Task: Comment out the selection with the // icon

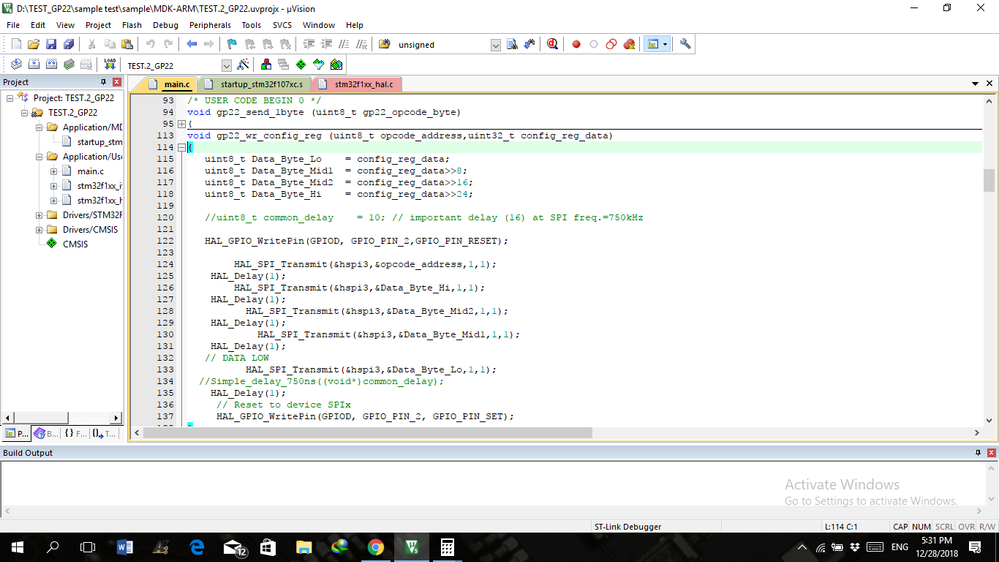Action: (344, 44)
